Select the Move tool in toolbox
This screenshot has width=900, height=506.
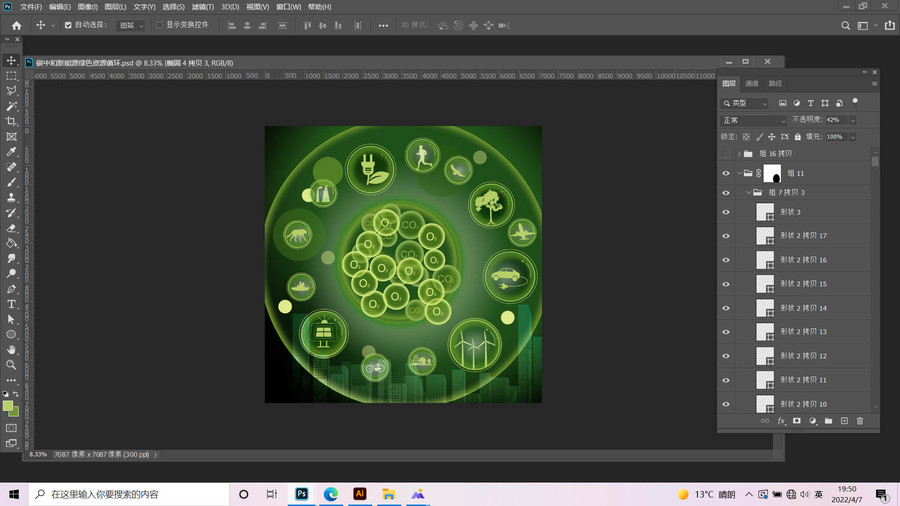click(11, 60)
